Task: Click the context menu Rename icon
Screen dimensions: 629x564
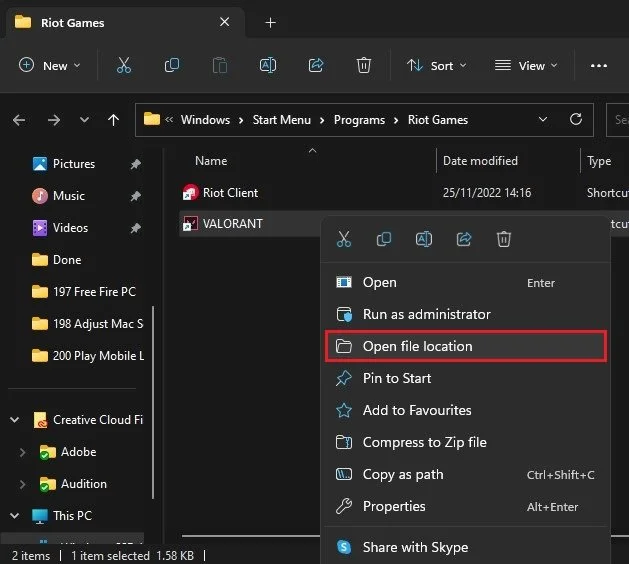Action: pyautogui.click(x=424, y=239)
